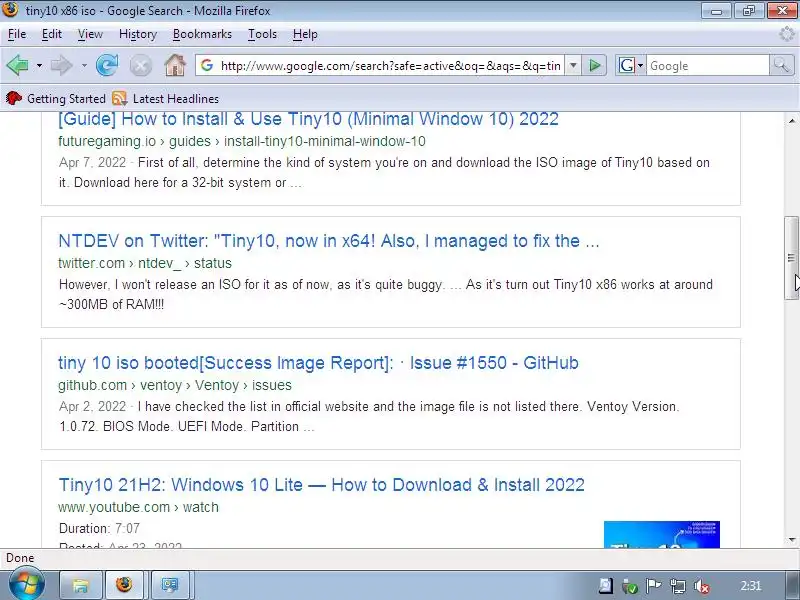Click the search engine G icon

click(x=627, y=65)
